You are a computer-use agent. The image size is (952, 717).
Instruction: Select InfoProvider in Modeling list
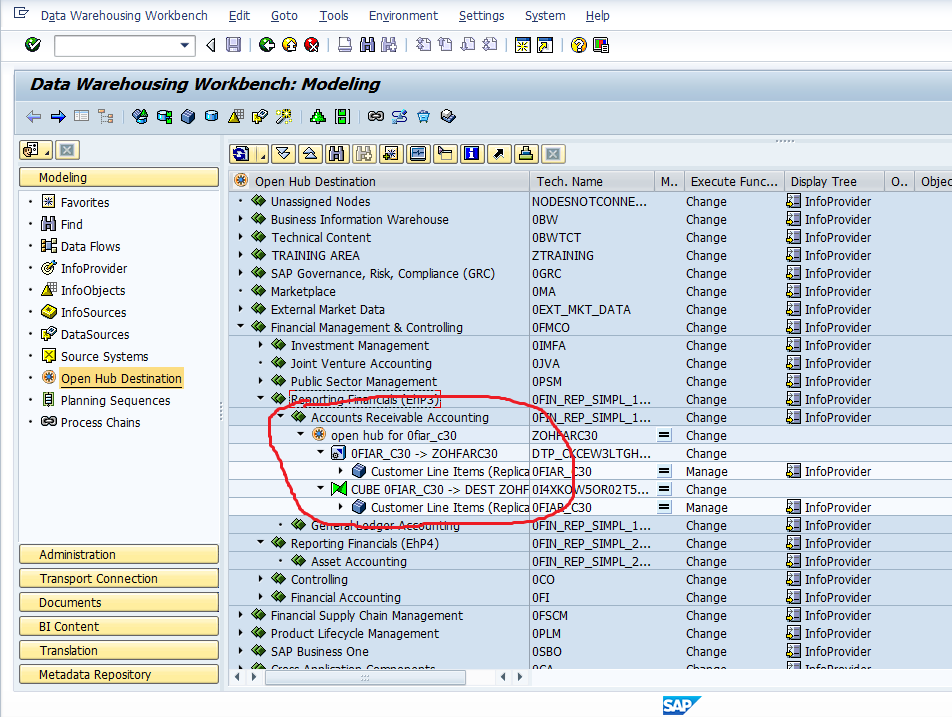[x=94, y=268]
